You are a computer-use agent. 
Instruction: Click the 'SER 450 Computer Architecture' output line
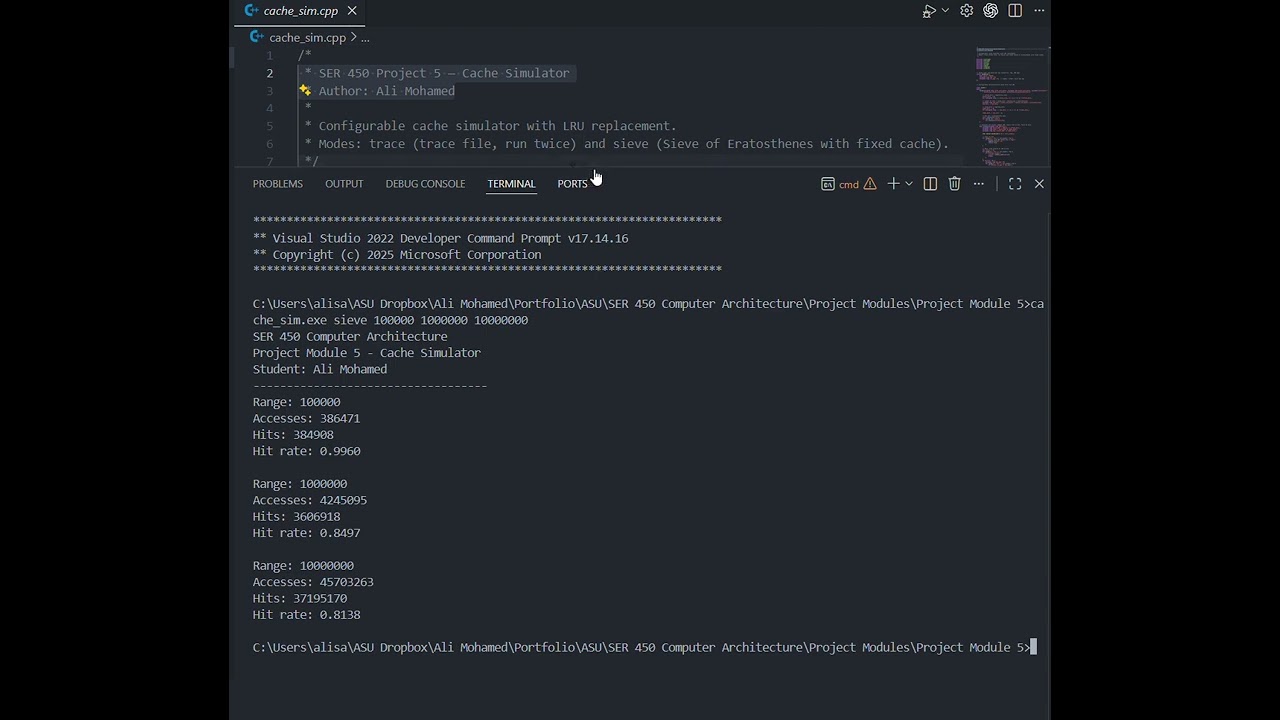350,337
